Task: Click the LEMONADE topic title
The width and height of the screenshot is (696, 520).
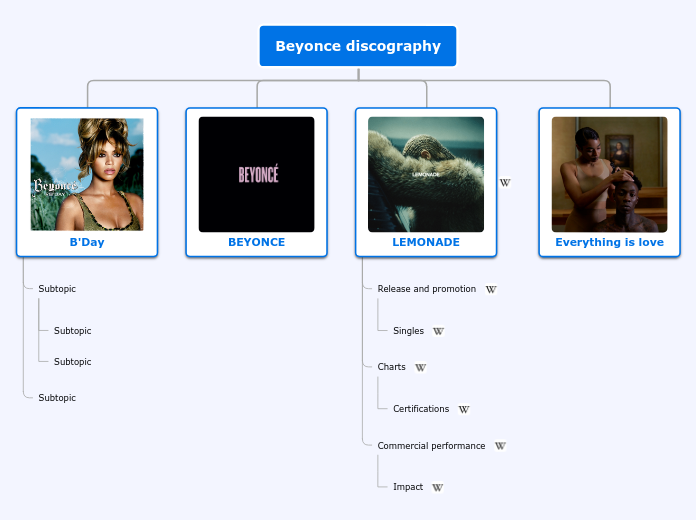Action: point(426,242)
